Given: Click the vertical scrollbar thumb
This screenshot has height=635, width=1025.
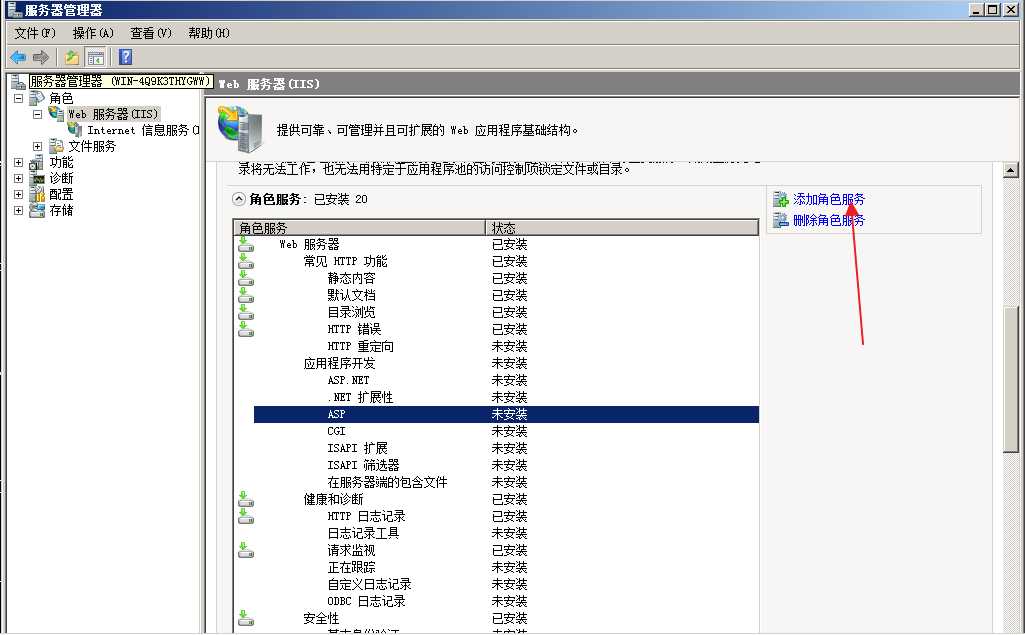Looking at the screenshot, I should click(1011, 377).
